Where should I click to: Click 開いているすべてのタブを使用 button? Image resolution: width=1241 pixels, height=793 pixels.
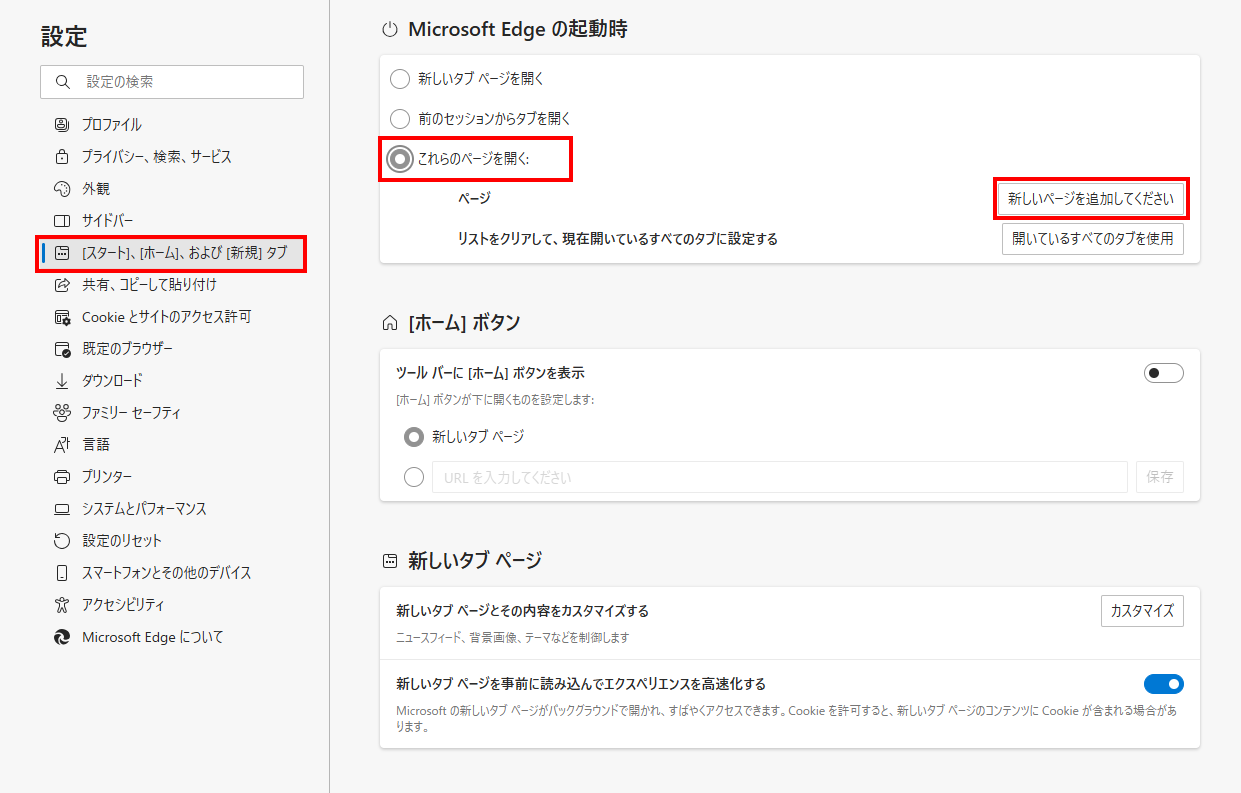[x=1093, y=239]
